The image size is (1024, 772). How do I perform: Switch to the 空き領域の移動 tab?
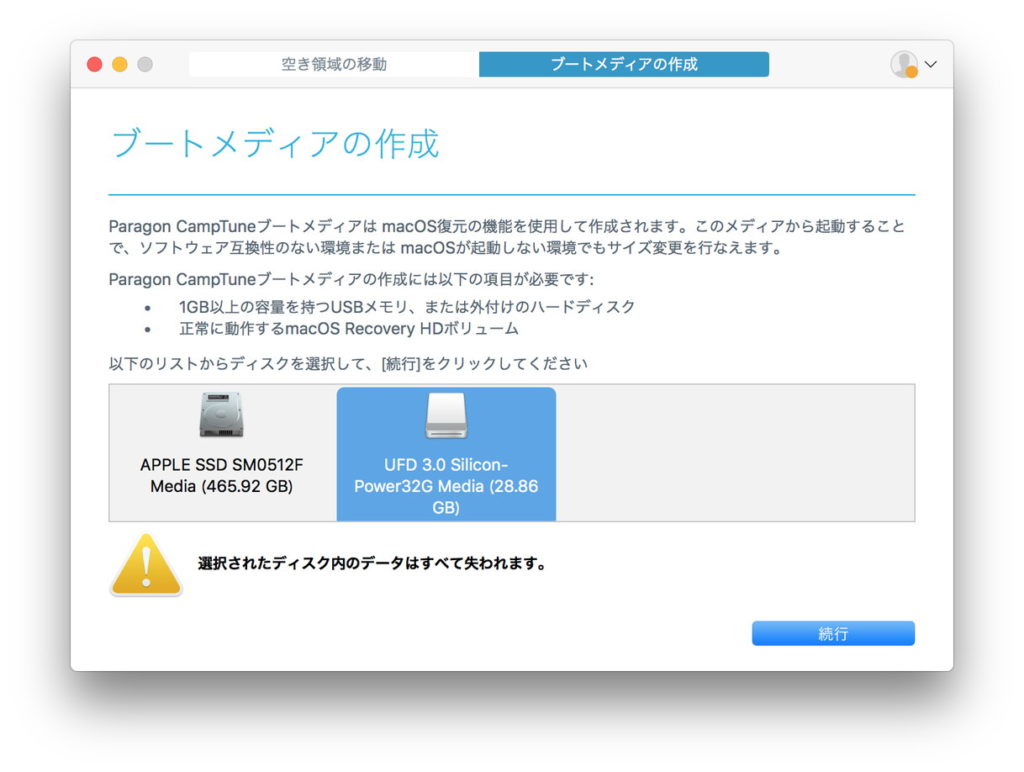pyautogui.click(x=334, y=64)
